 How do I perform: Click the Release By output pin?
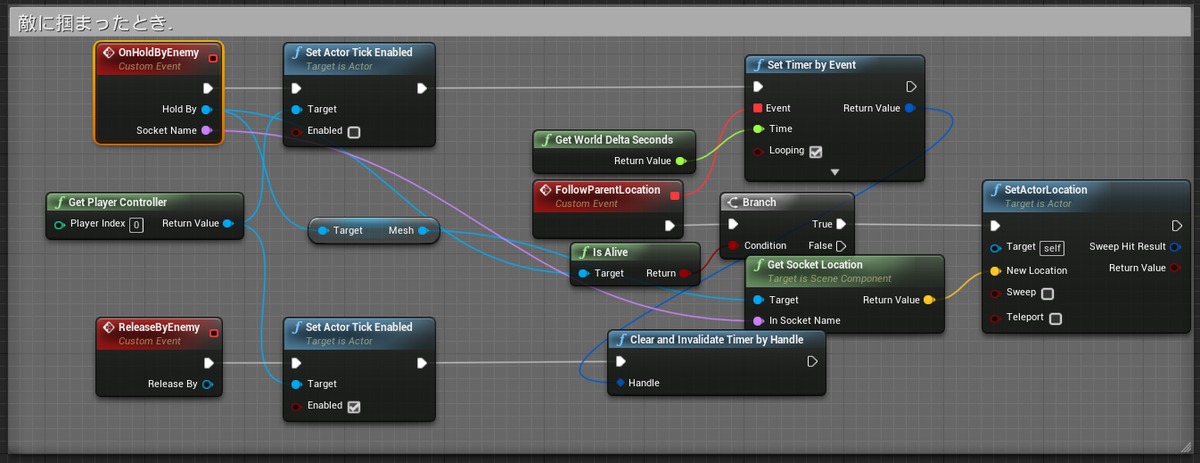click(x=207, y=384)
